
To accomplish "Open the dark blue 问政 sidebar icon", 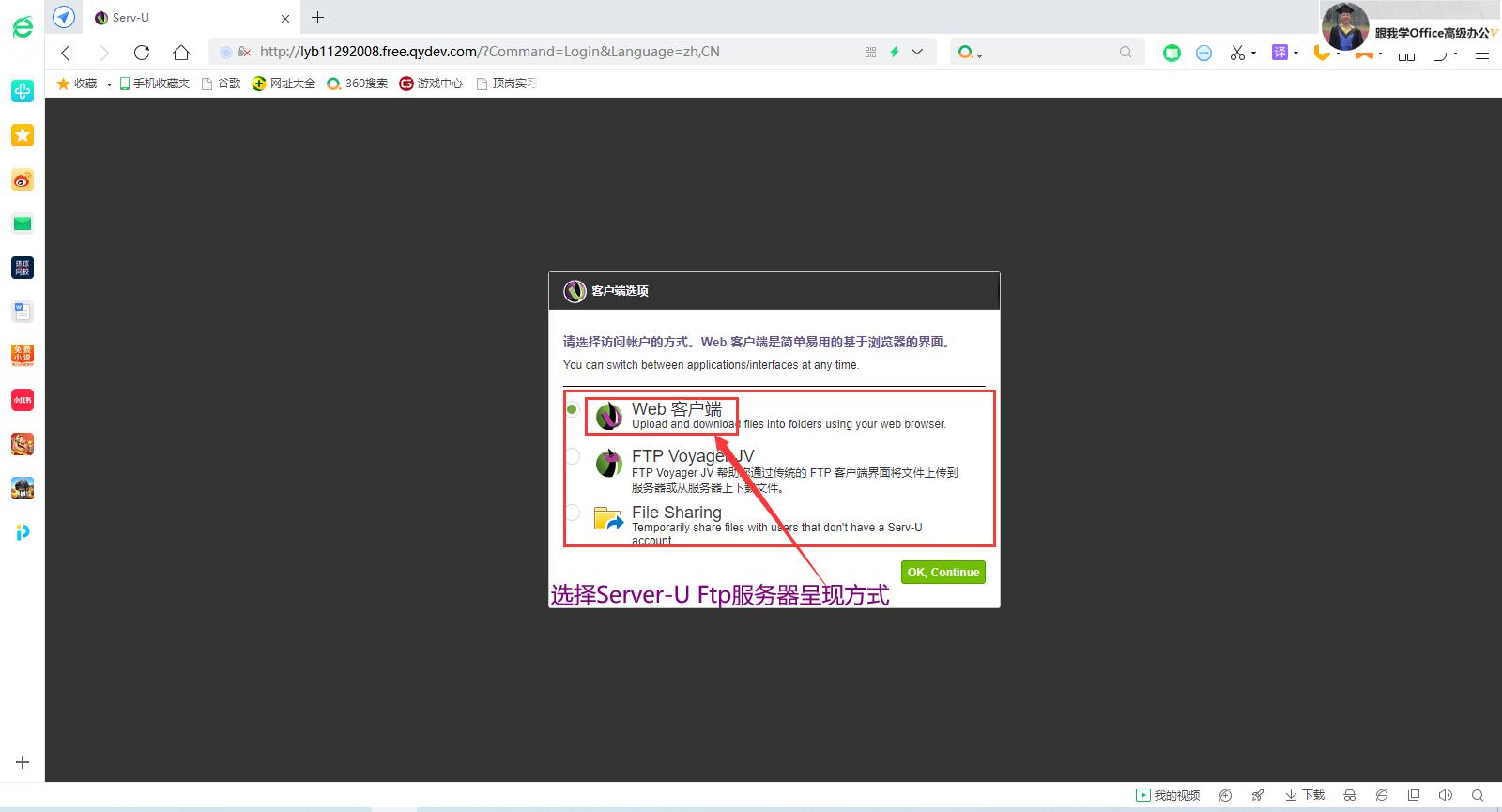I will 23,268.
